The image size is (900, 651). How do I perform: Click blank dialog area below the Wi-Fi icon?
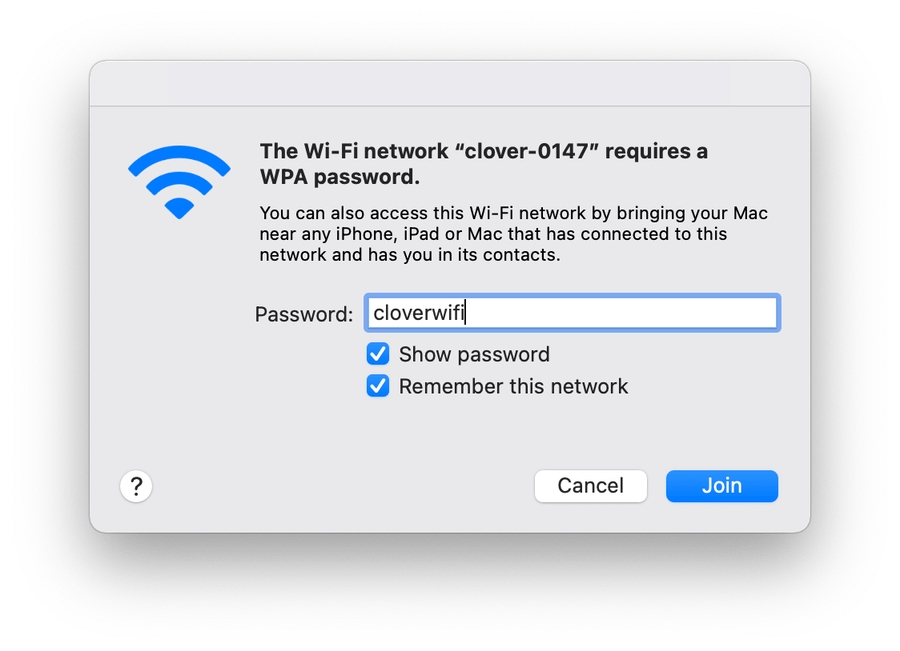click(179, 330)
